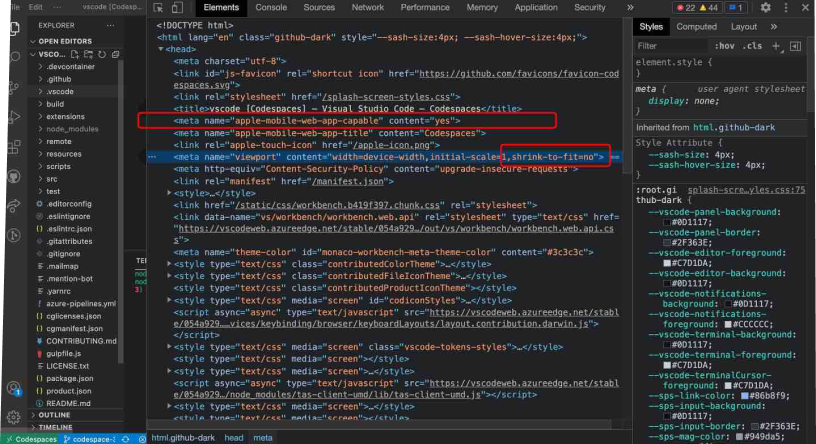The width and height of the screenshot is (816, 444).
Task: Open the GitHub view in activity bar
Action: coord(14,176)
